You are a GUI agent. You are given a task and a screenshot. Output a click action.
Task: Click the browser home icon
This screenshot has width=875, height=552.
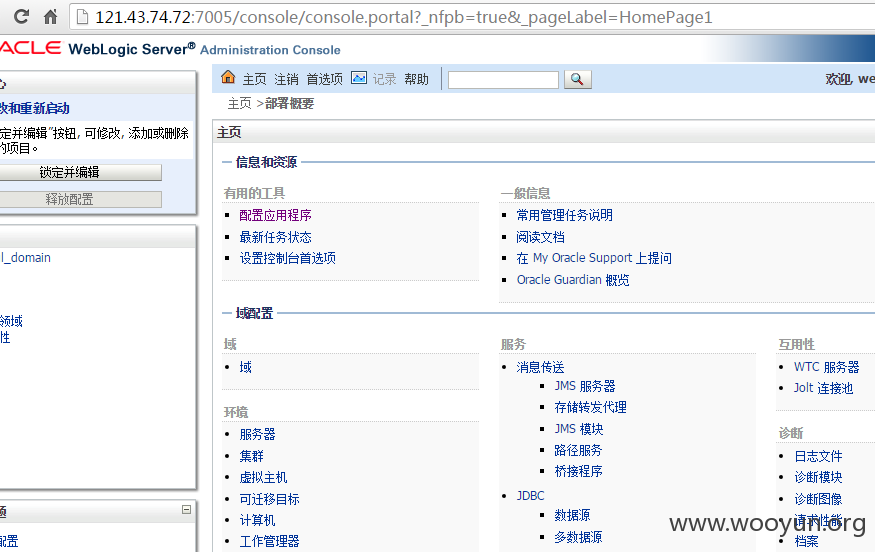click(51, 17)
